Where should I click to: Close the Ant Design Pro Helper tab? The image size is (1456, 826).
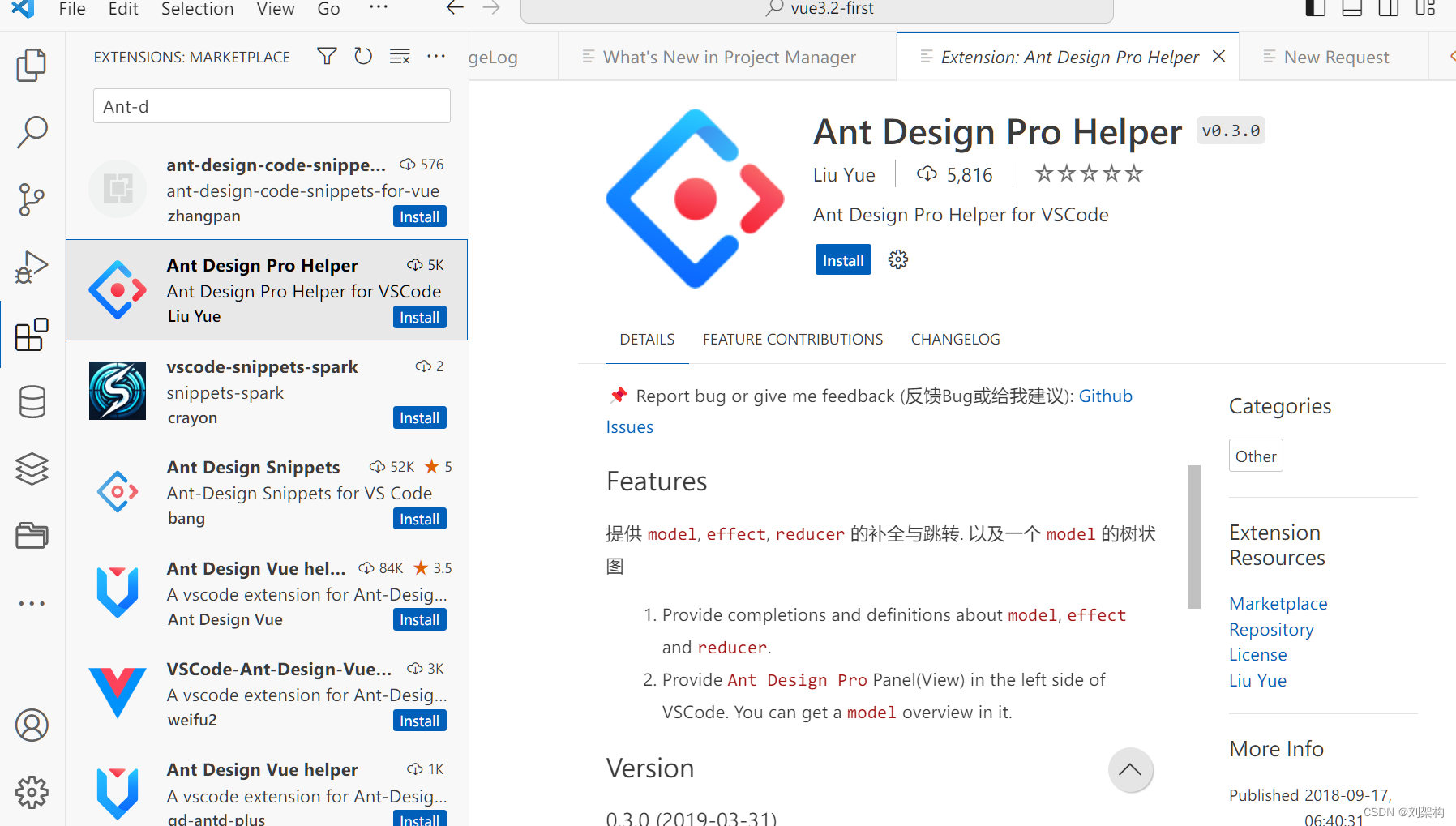(x=1218, y=56)
